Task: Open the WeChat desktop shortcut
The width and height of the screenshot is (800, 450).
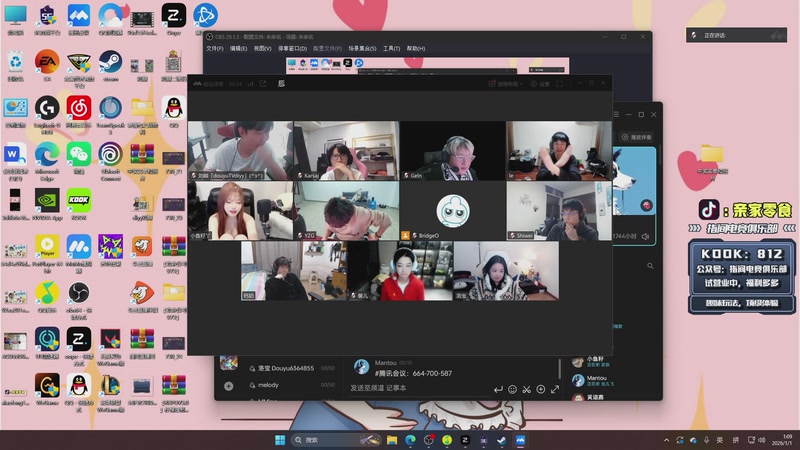Action: (79, 156)
